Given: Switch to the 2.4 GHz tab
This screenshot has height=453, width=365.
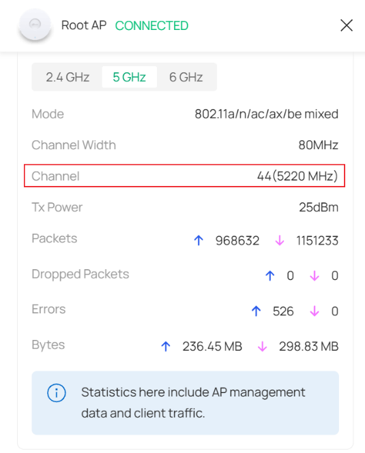Looking at the screenshot, I should point(67,77).
